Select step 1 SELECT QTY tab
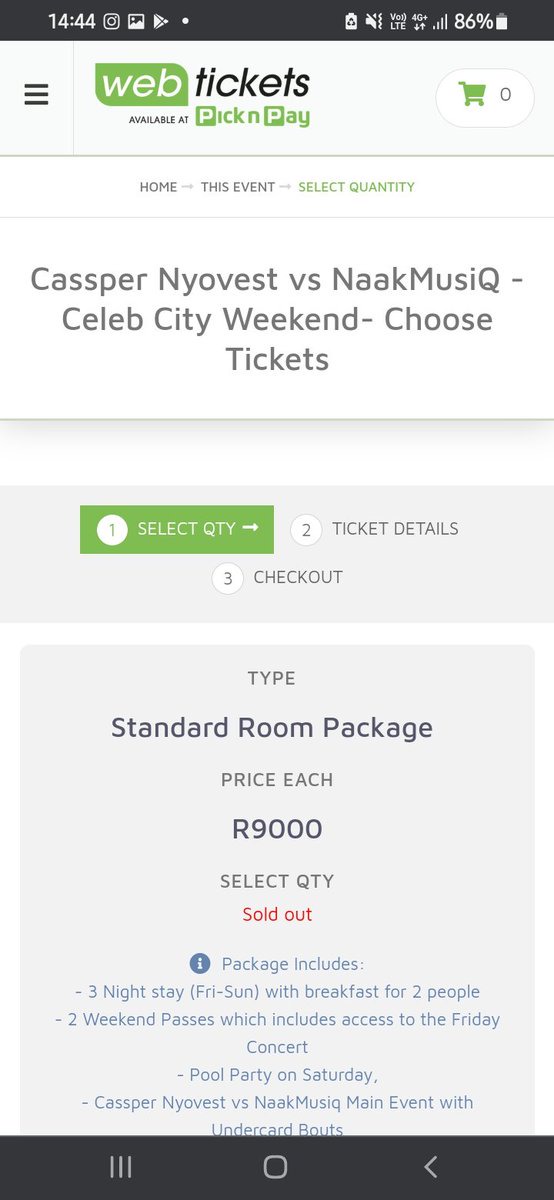This screenshot has width=554, height=1200. tap(177, 529)
